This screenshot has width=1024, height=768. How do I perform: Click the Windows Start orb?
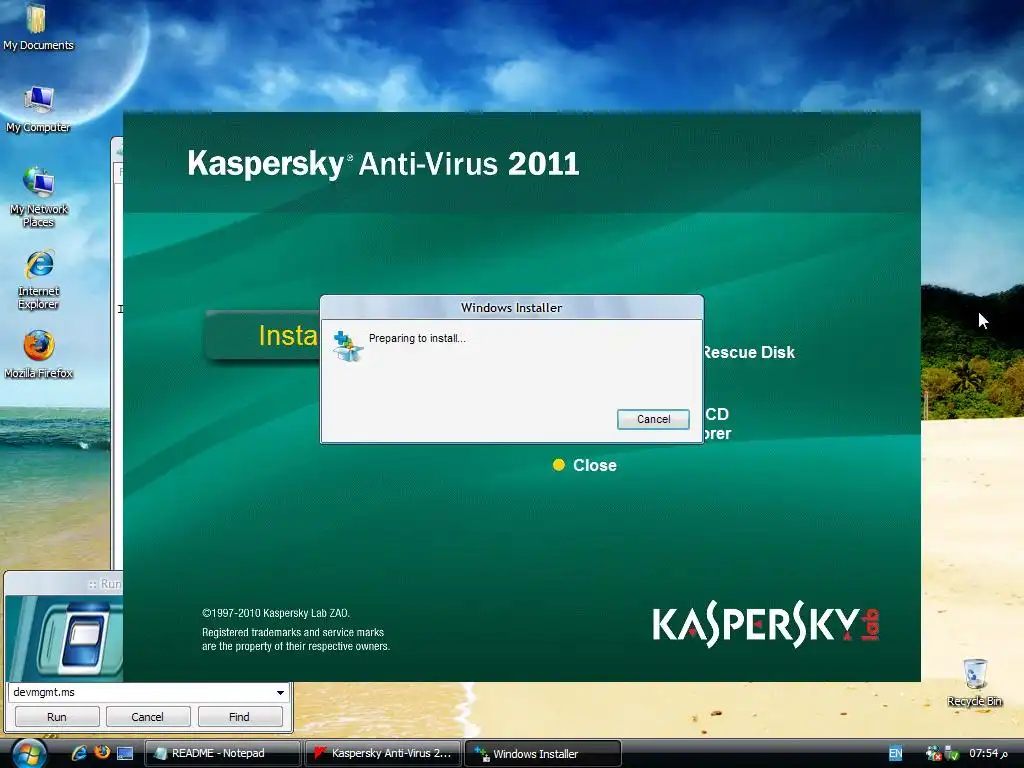pyautogui.click(x=29, y=754)
